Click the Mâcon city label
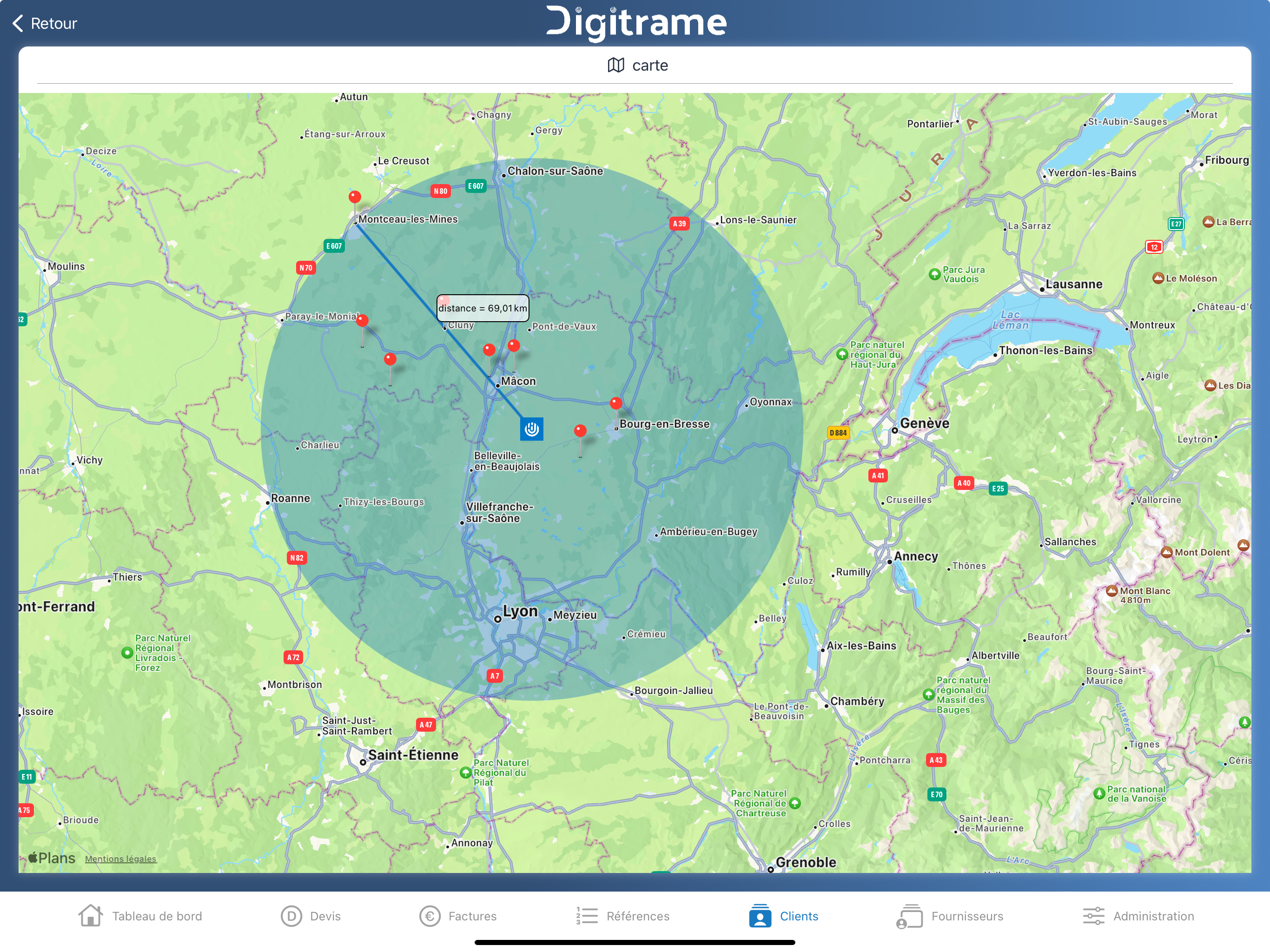Image resolution: width=1270 pixels, height=952 pixels. pyautogui.click(x=518, y=381)
